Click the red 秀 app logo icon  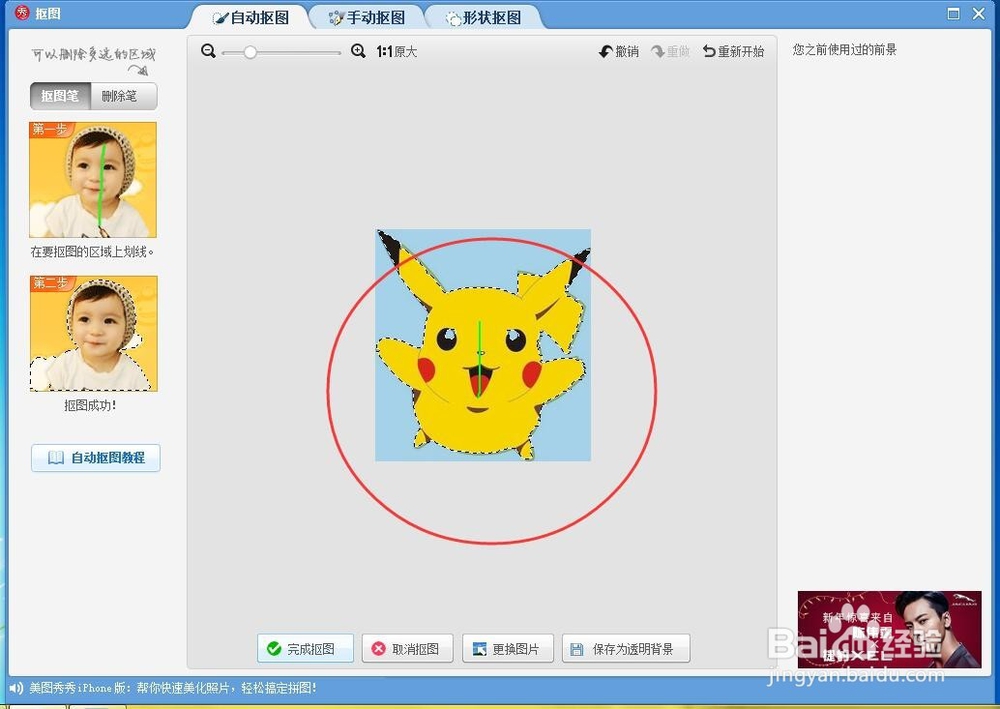pos(22,13)
